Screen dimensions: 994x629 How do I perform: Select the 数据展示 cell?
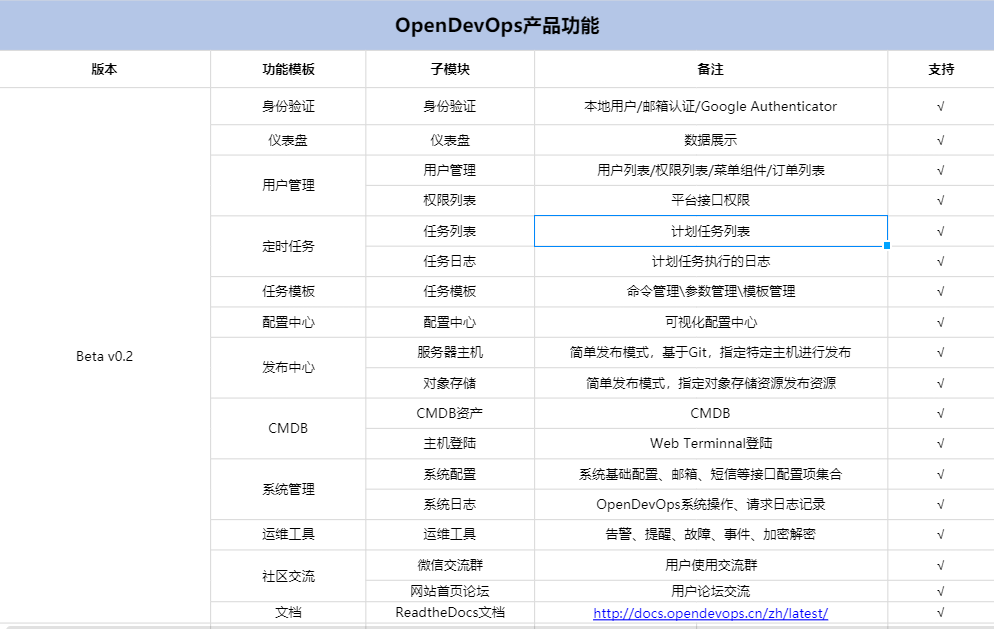coord(711,140)
